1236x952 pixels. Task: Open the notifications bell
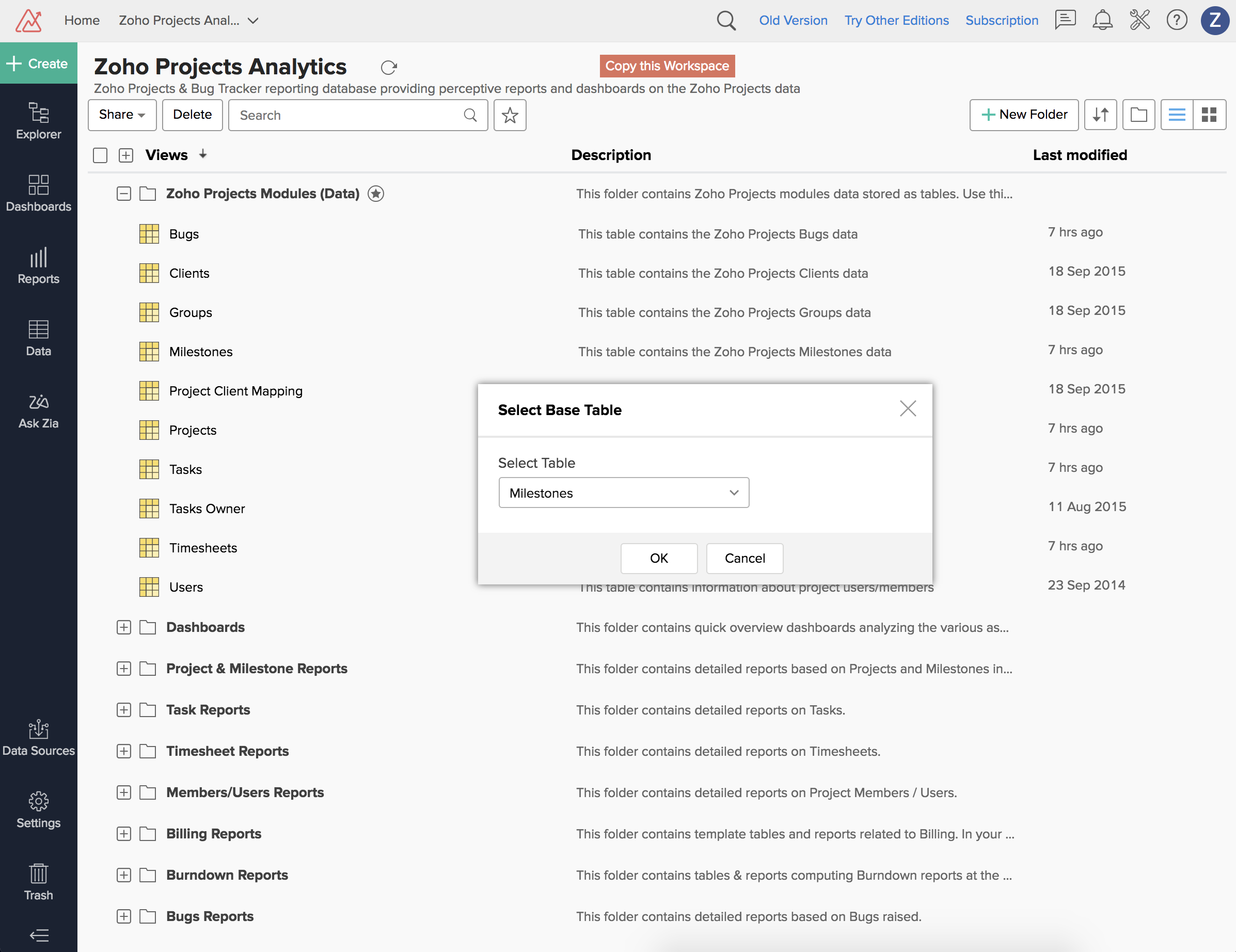[1101, 20]
